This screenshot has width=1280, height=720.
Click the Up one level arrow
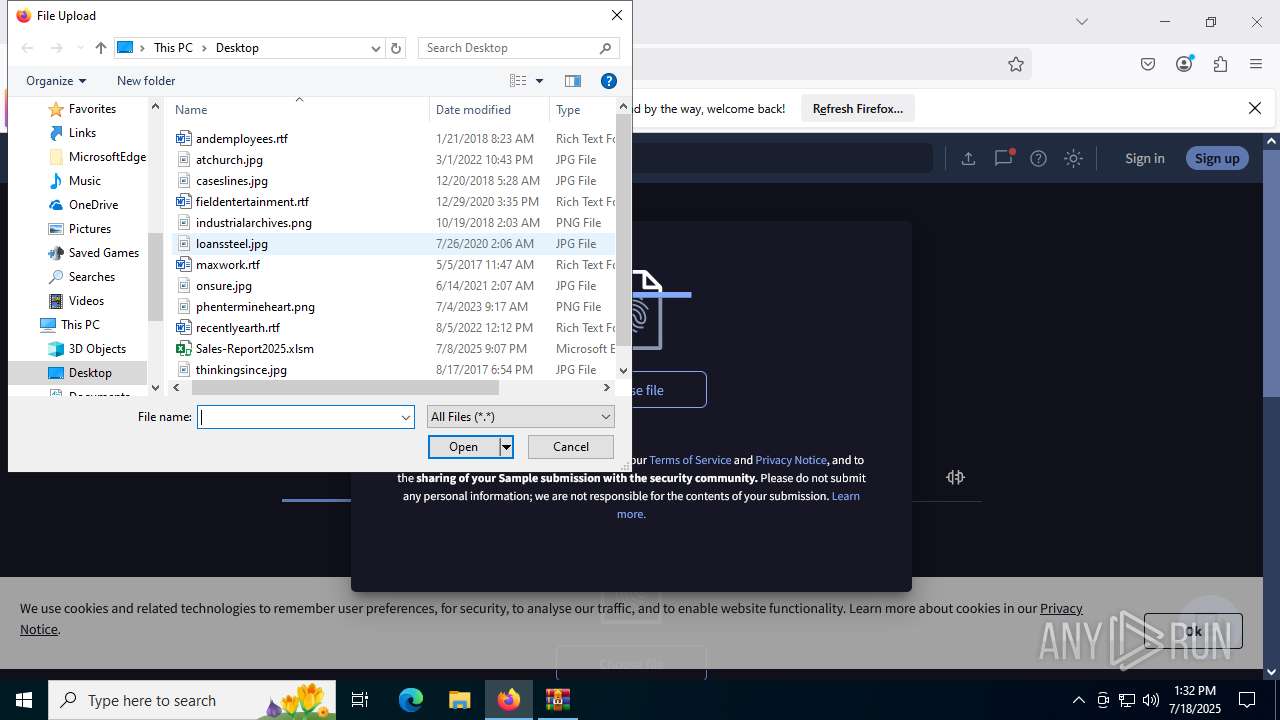[x=100, y=48]
